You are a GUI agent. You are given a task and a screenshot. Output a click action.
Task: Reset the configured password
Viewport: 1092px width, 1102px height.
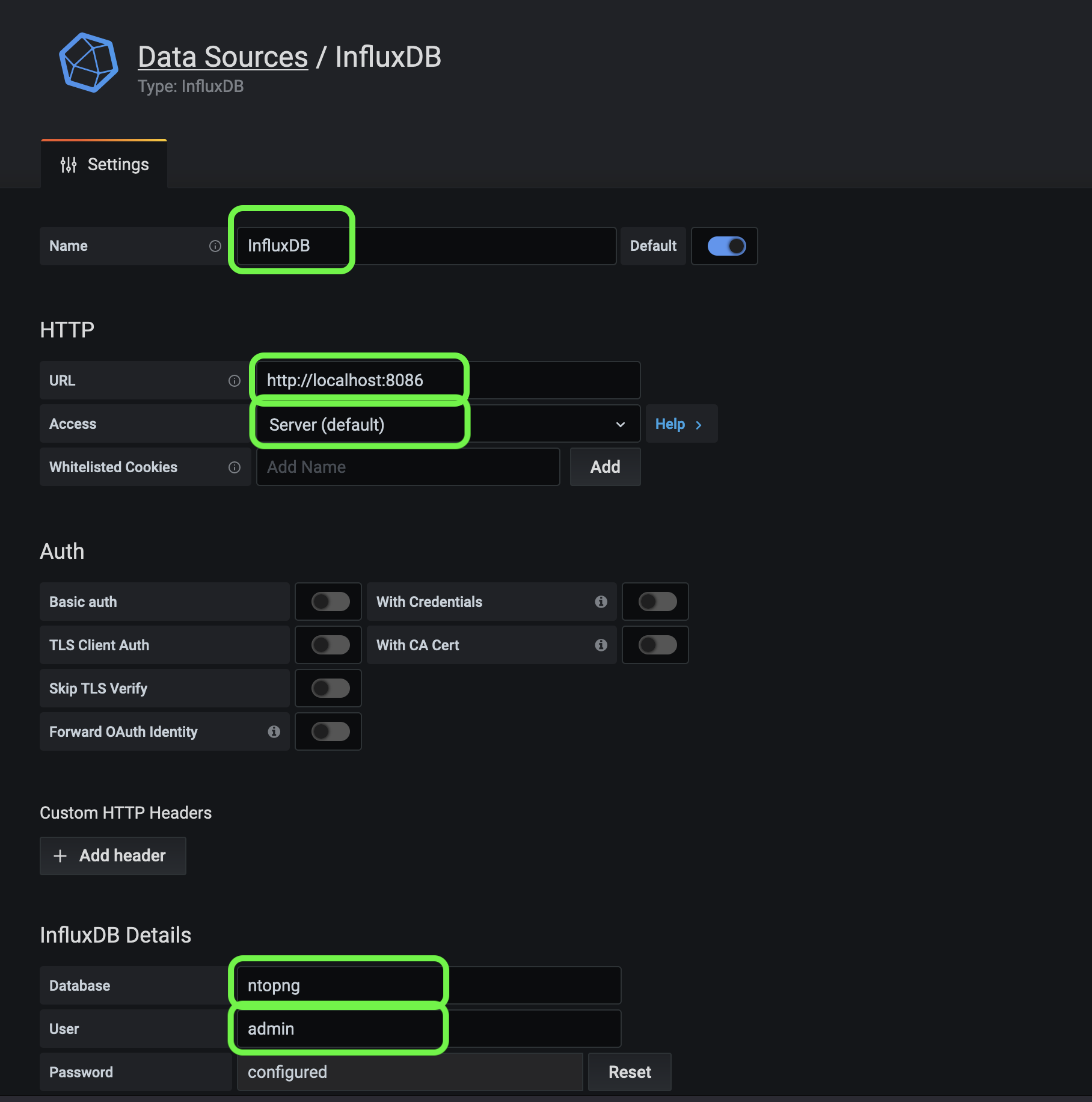point(630,1072)
